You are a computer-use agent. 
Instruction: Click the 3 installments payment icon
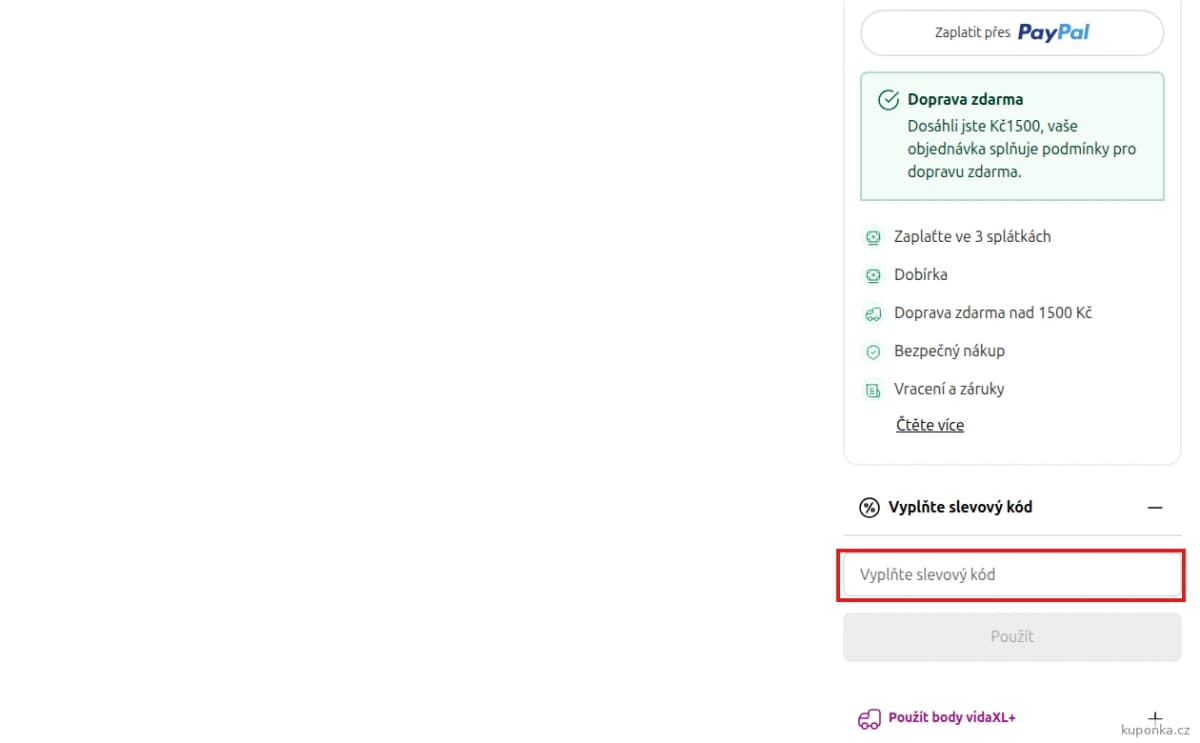tap(873, 237)
